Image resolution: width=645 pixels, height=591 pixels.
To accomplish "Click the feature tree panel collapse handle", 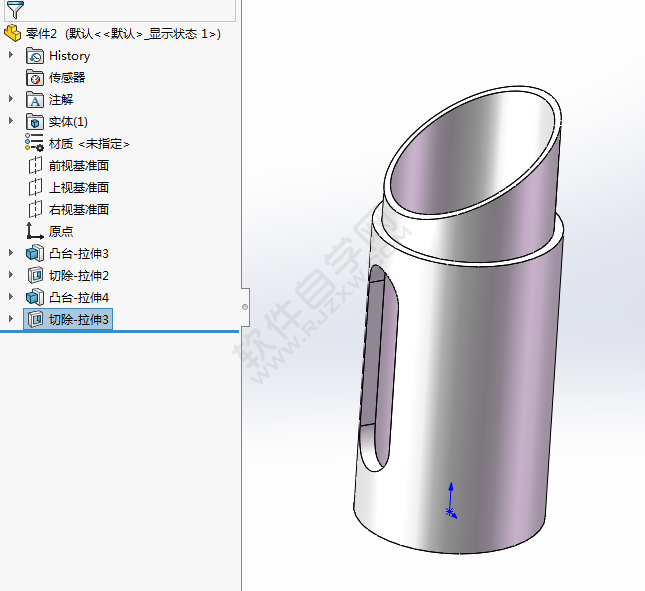I will click(x=245, y=307).
